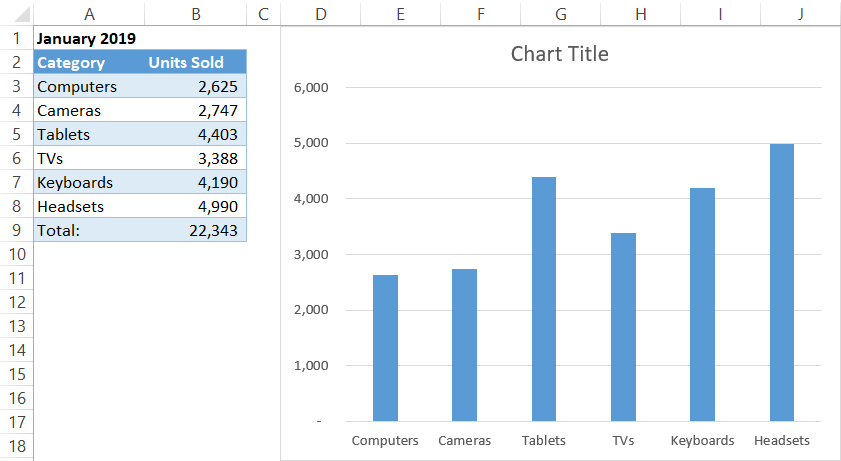Click the Cameras label on horizontal axis

[x=464, y=441]
